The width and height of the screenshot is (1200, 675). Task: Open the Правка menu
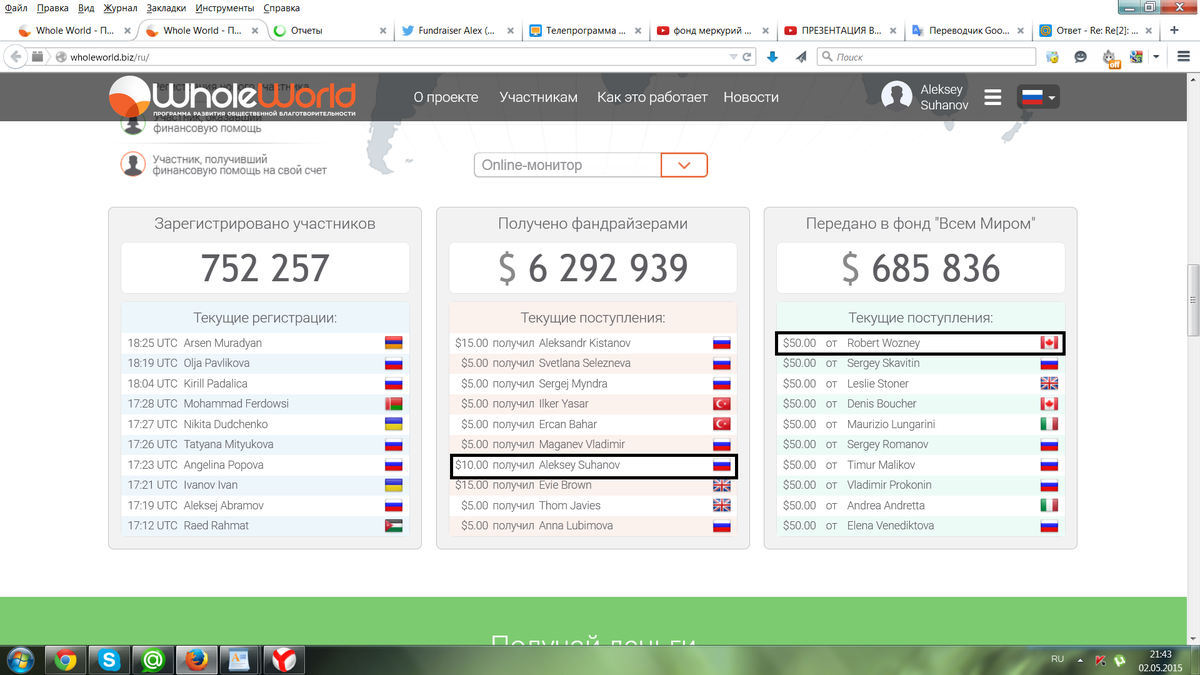click(52, 8)
